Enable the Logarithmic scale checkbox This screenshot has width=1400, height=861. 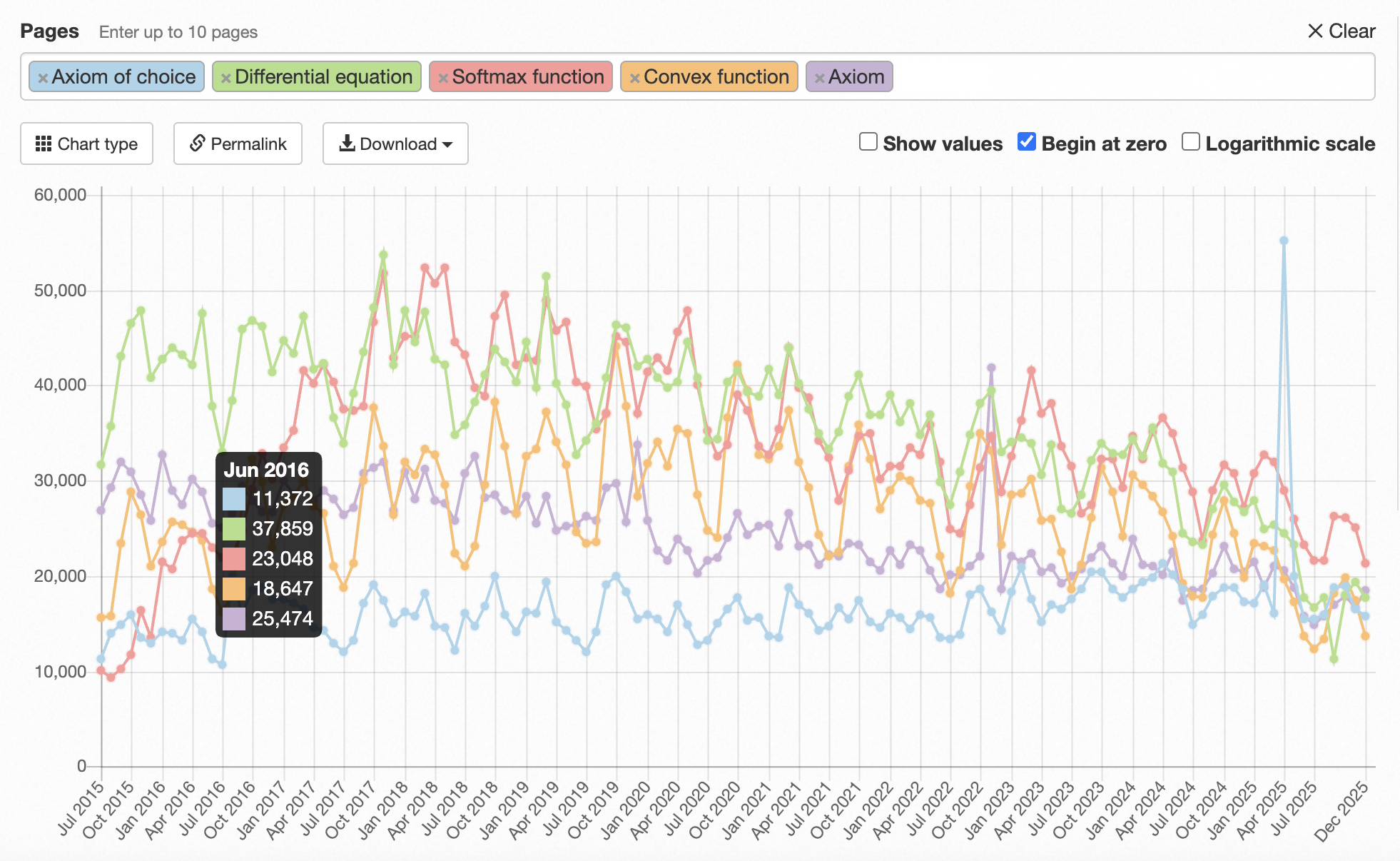[x=1190, y=141]
